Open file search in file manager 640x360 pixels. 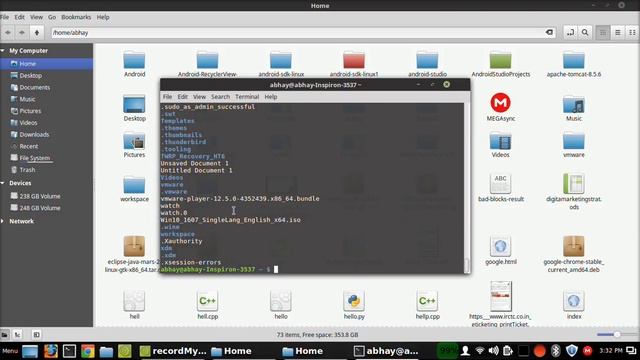point(585,33)
